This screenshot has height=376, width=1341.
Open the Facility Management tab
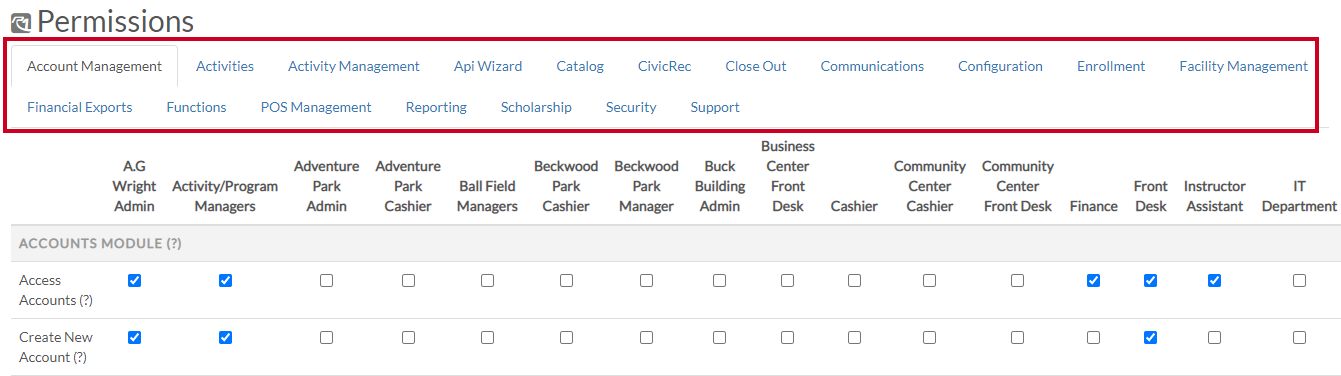pos(1243,66)
